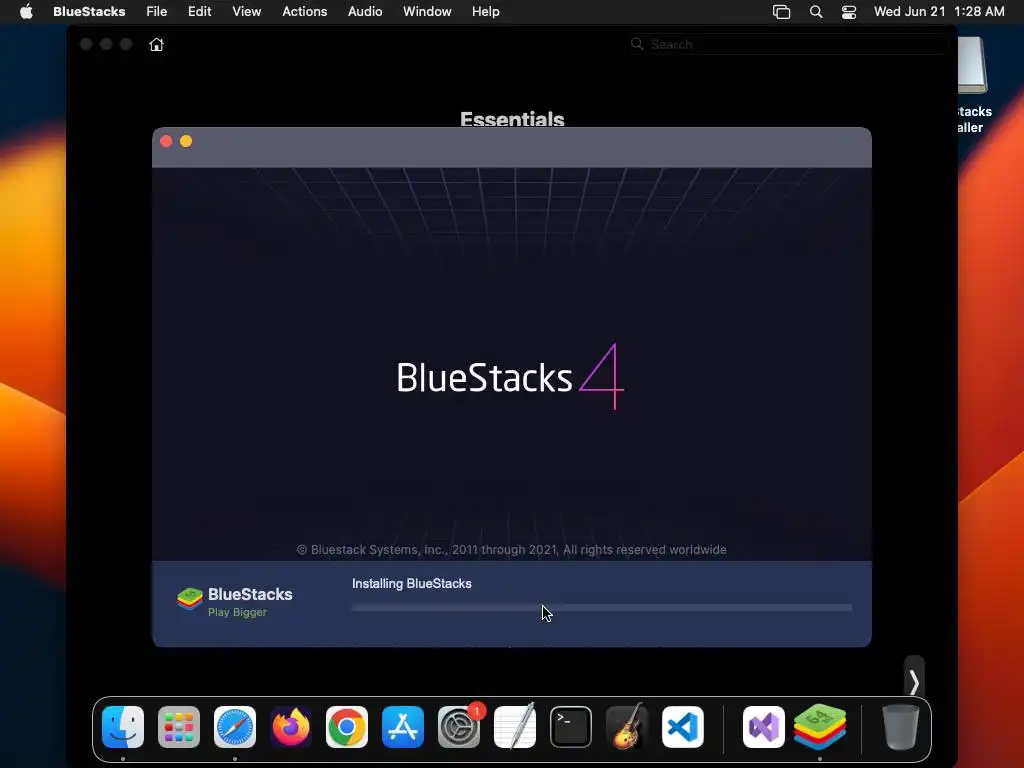Click the BlueStacks icon in the Dock
This screenshot has width=1024, height=768.
820,727
